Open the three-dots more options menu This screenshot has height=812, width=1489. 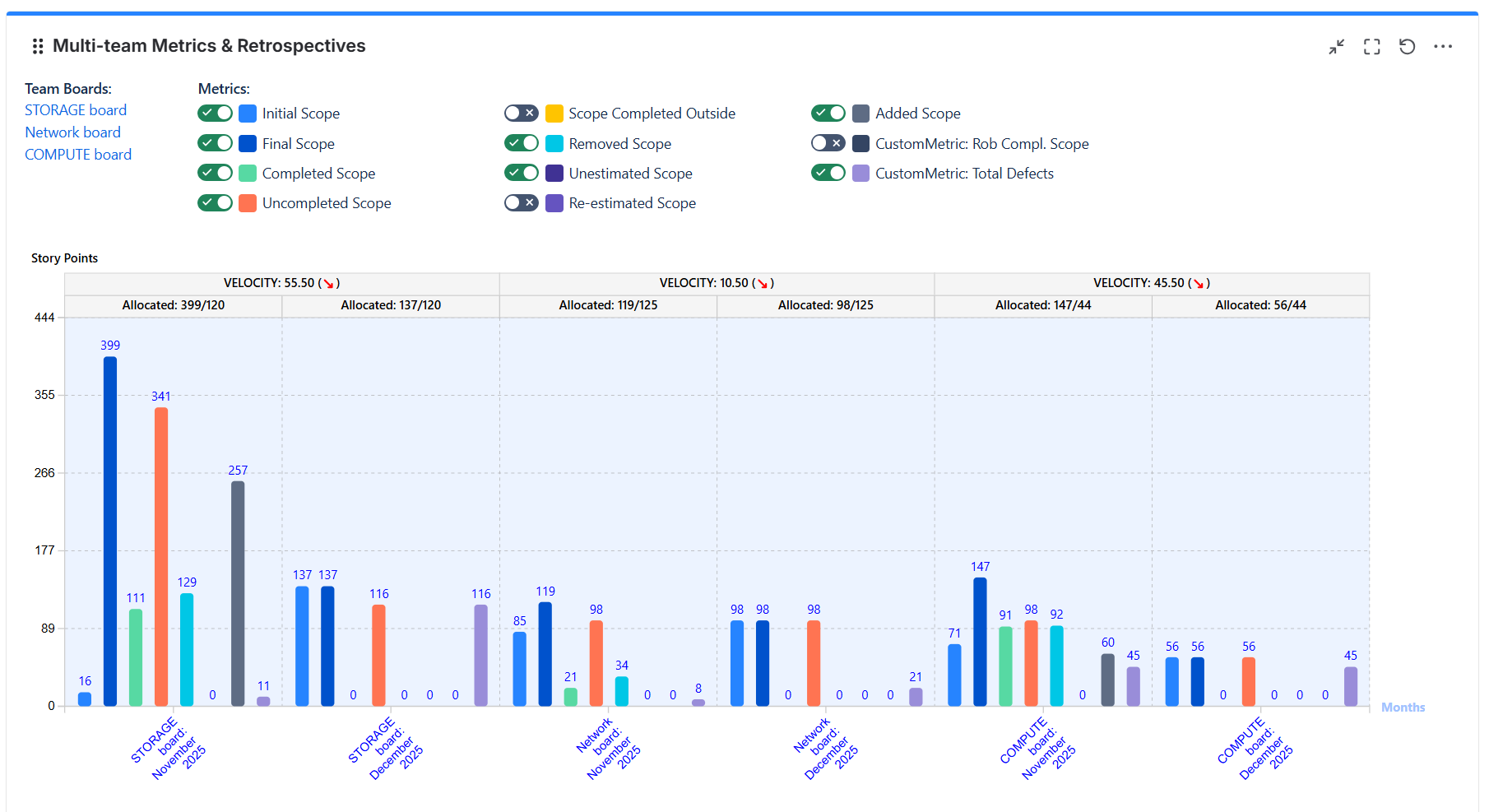(x=1443, y=47)
